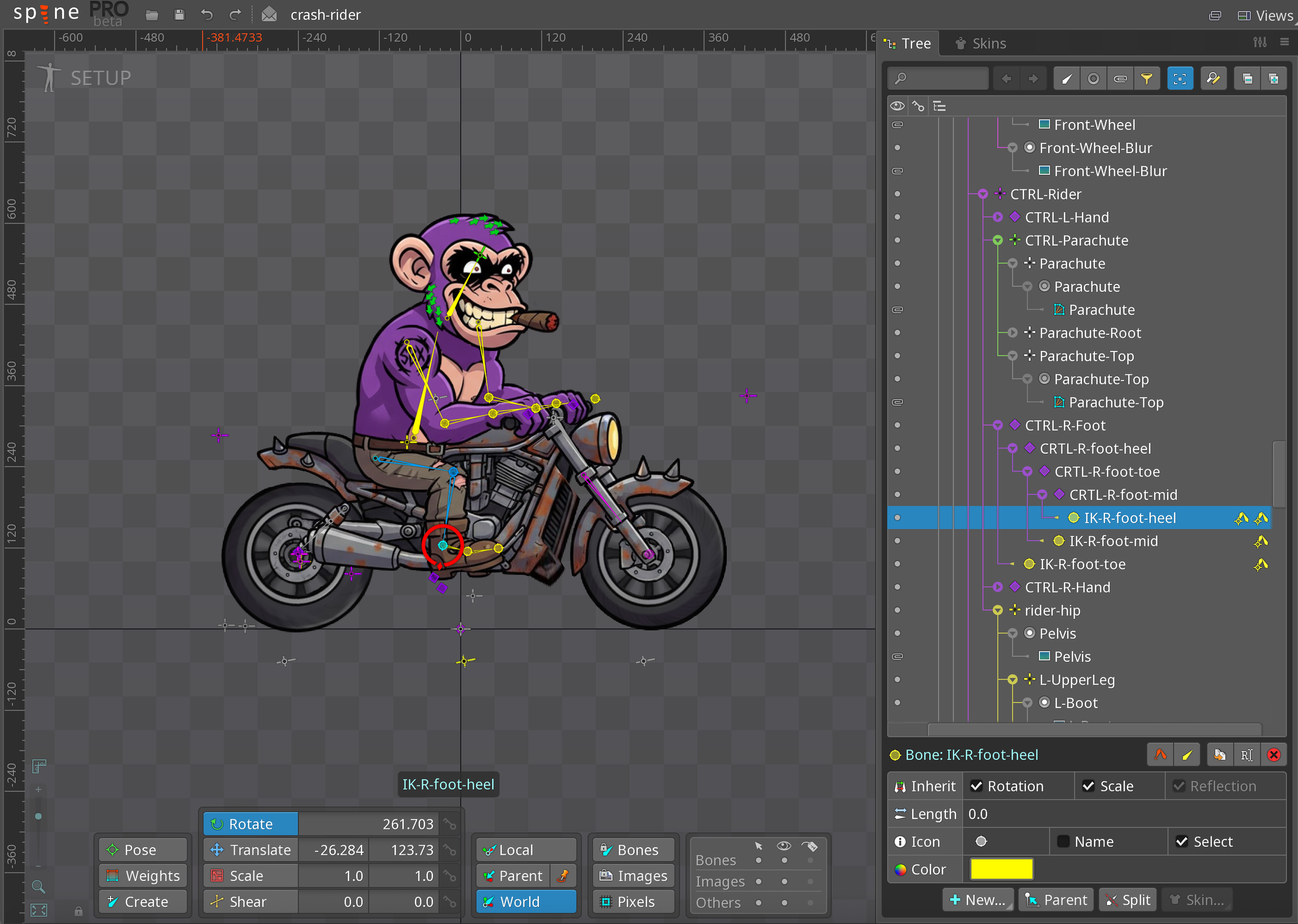
Task: Collapse the CTRL-Parachute tree node
Action: coord(997,241)
